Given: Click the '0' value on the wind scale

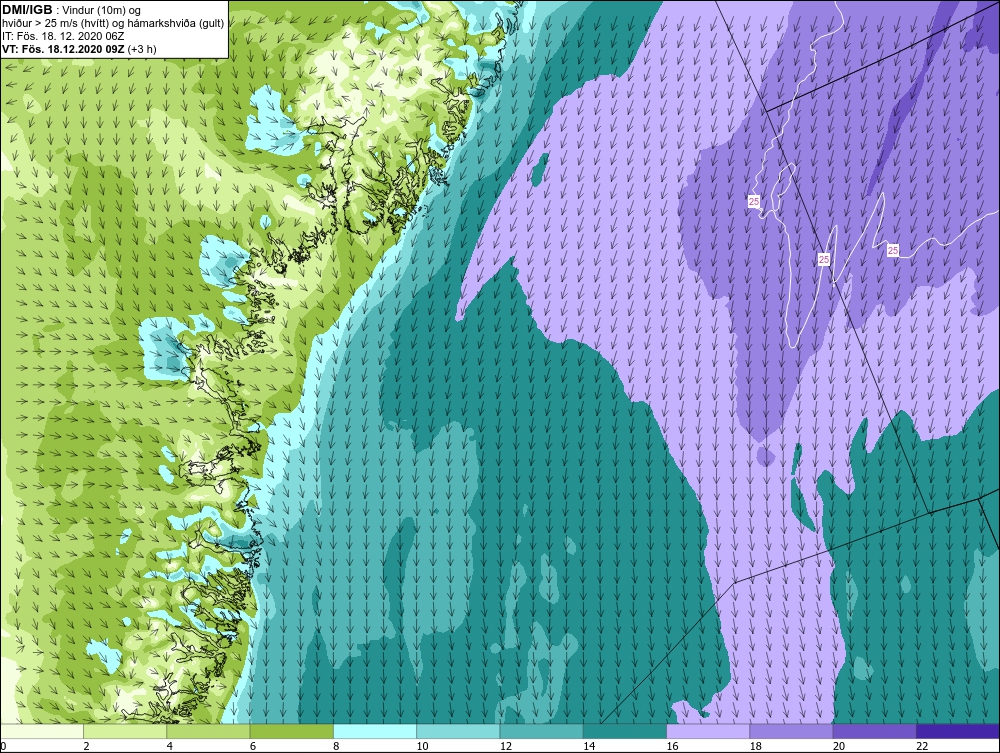Looking at the screenshot, I should (3, 746).
